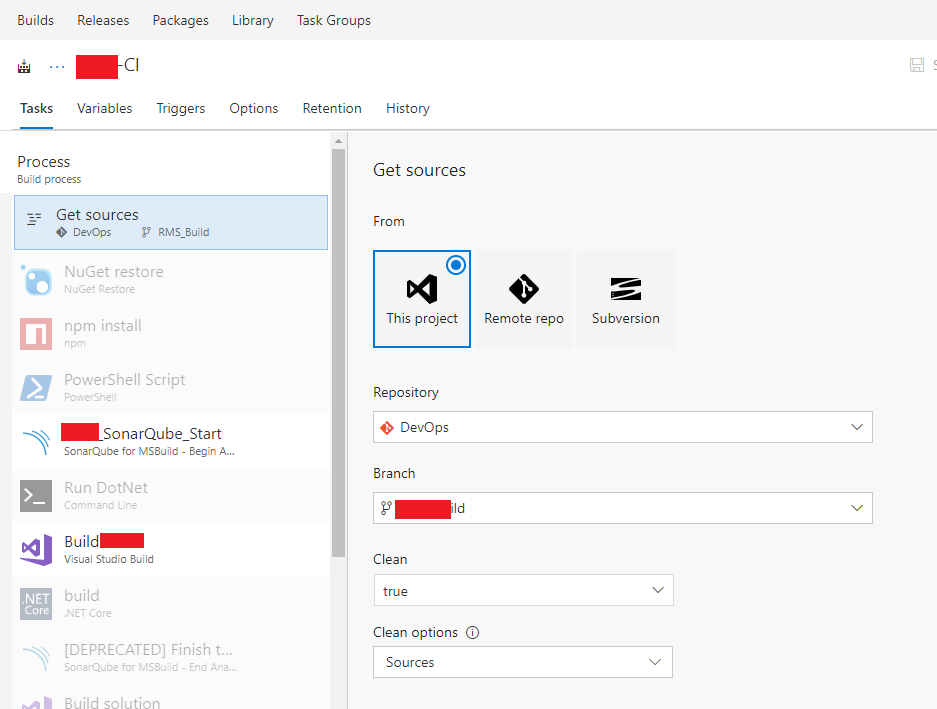
Task: Open the Builds menu
Action: (35, 20)
